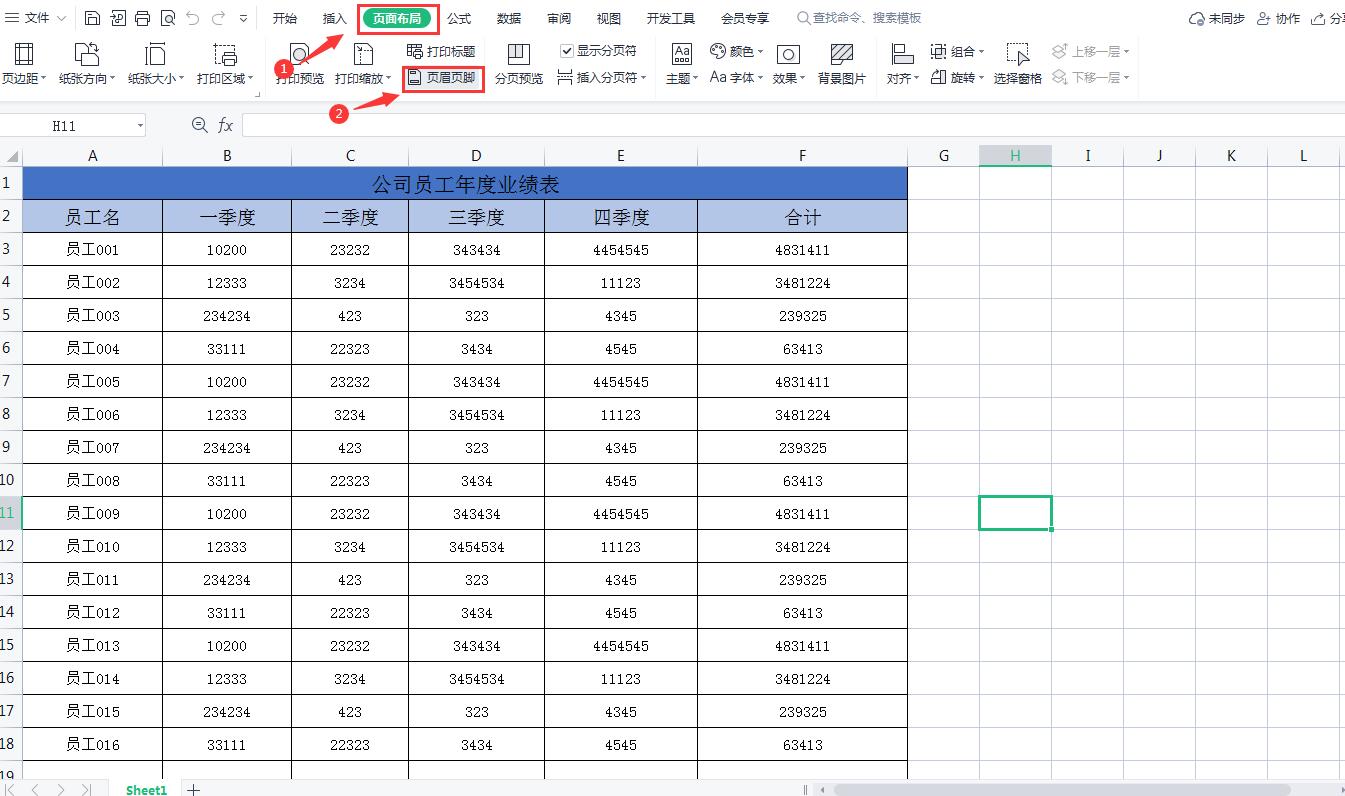This screenshot has height=796, width=1345.
Task: Click the 未同步 cloud sync button
Action: (x=1216, y=18)
